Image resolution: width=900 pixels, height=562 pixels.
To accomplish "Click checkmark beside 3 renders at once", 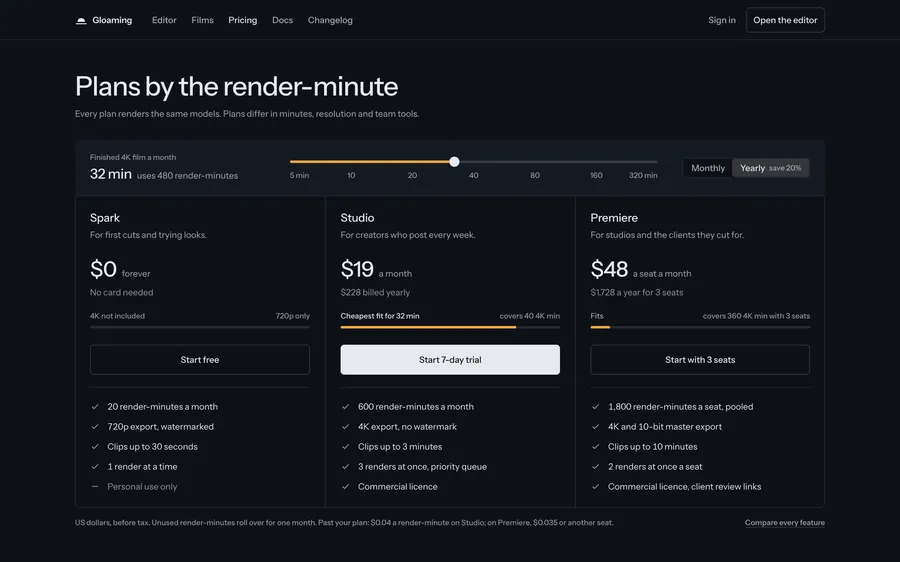I will [346, 467].
